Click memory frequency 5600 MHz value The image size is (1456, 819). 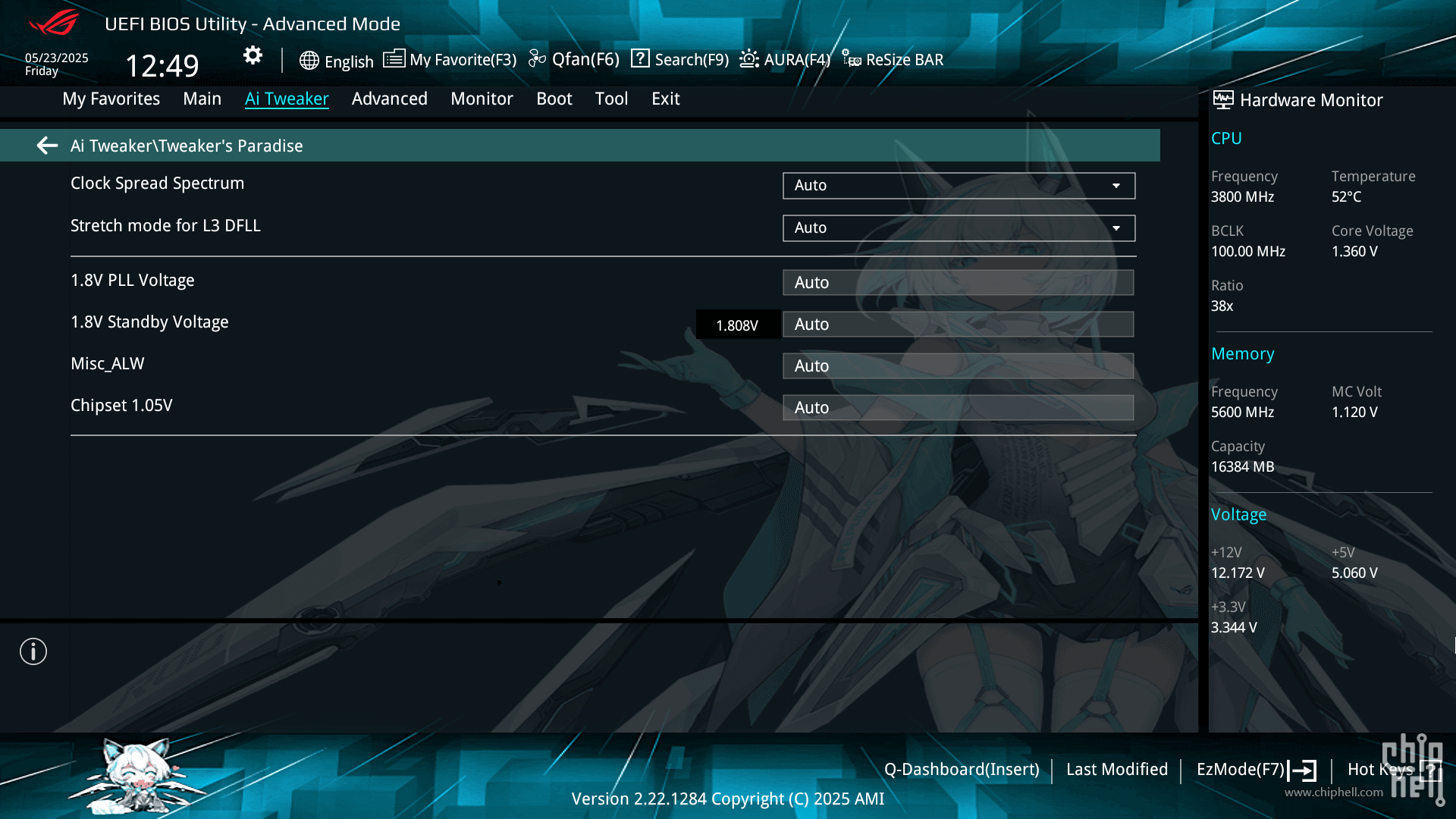click(x=1242, y=413)
